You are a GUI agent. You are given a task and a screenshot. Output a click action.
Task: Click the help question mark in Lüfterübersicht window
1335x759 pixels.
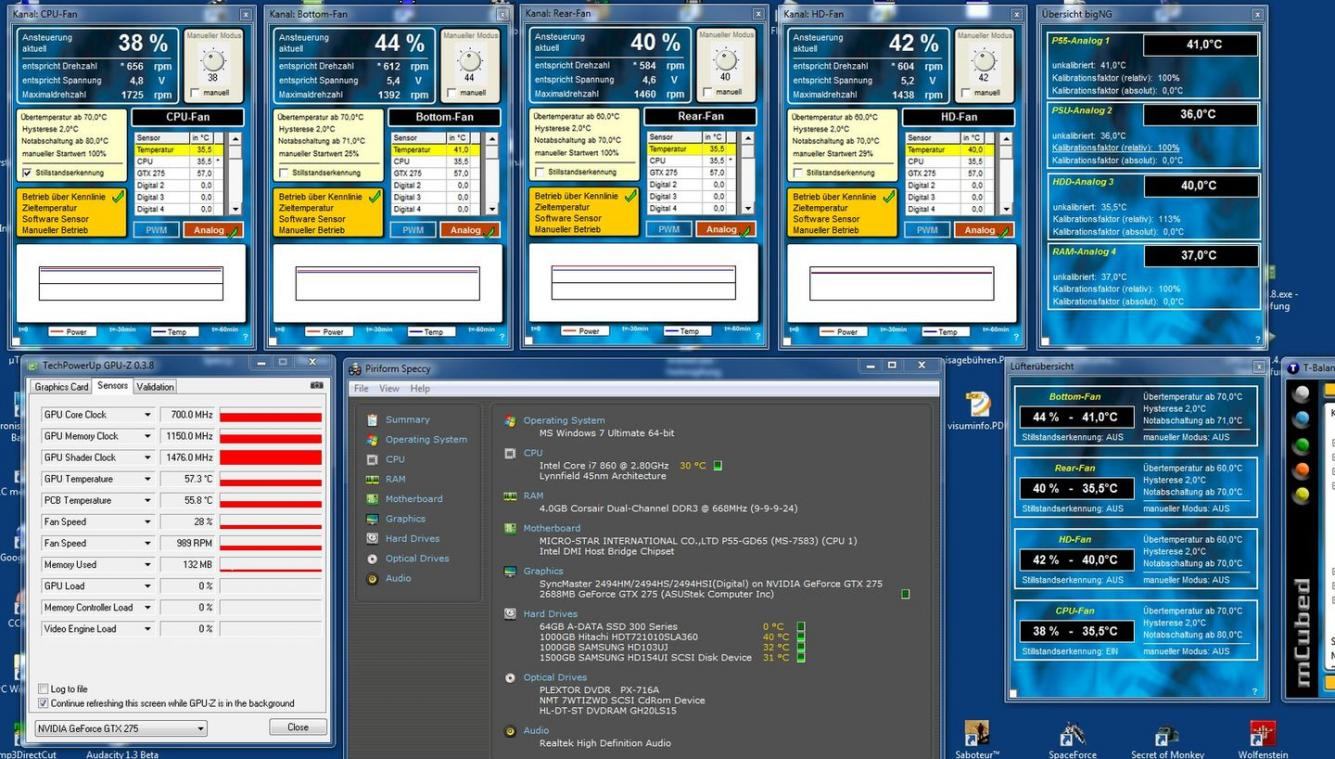point(1255,691)
